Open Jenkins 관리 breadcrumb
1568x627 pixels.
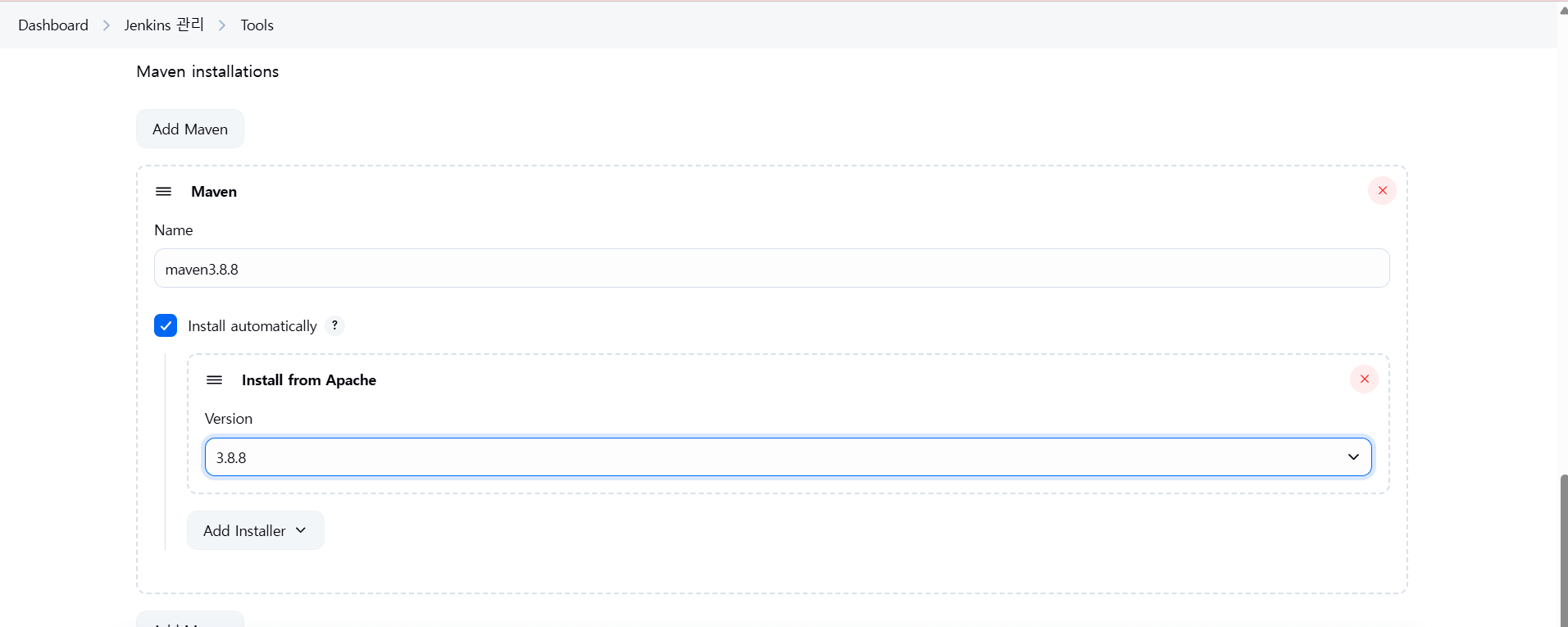tap(164, 25)
